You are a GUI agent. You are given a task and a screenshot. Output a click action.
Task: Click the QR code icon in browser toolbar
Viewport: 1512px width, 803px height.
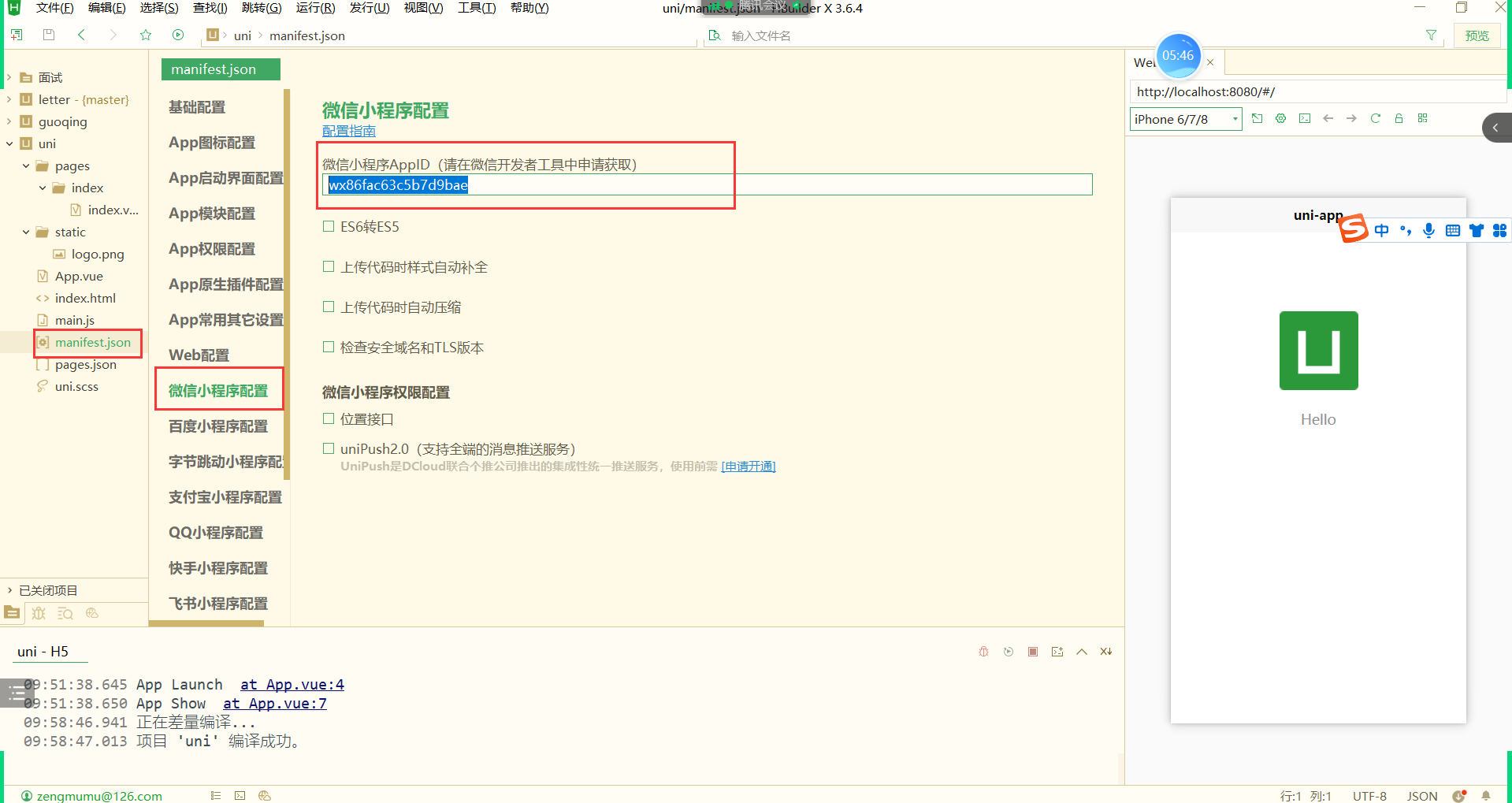1422,118
